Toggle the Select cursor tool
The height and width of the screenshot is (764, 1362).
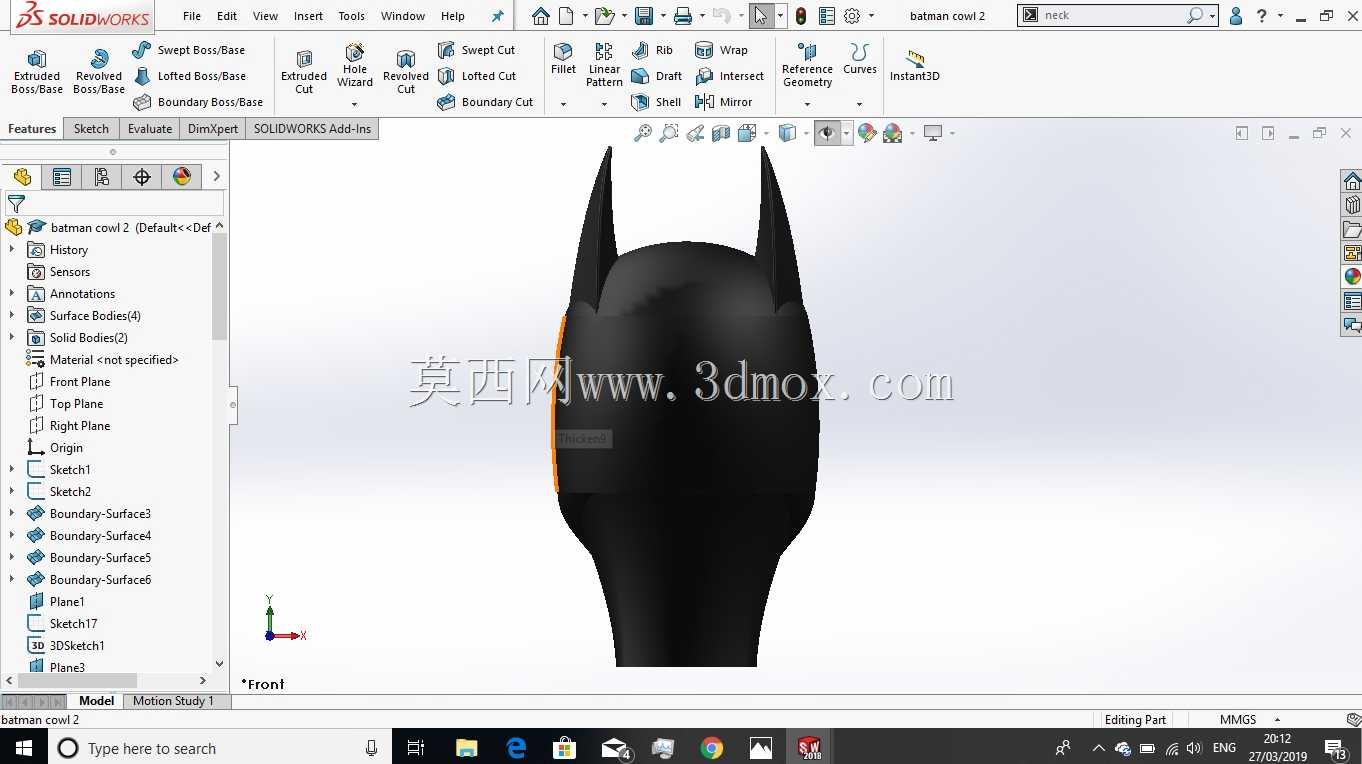coord(761,16)
